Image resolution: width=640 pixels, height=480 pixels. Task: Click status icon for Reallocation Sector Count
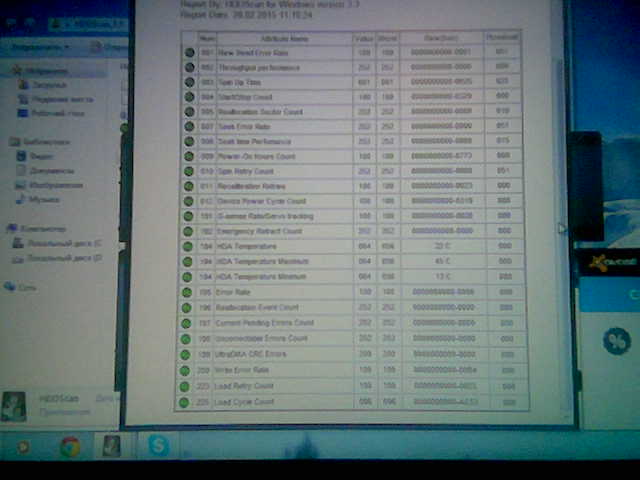[189, 111]
